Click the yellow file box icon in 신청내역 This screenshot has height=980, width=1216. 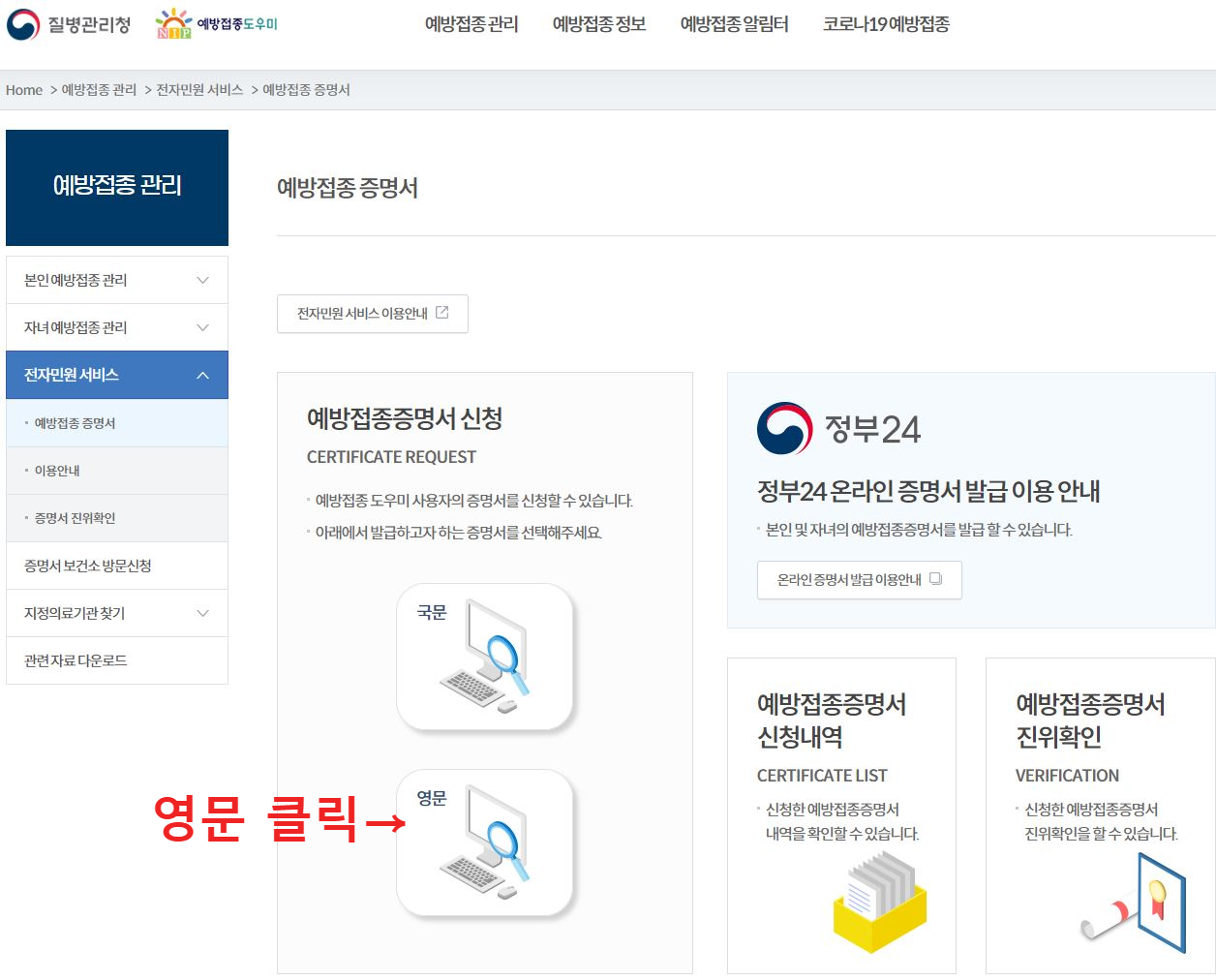pyautogui.click(x=879, y=902)
